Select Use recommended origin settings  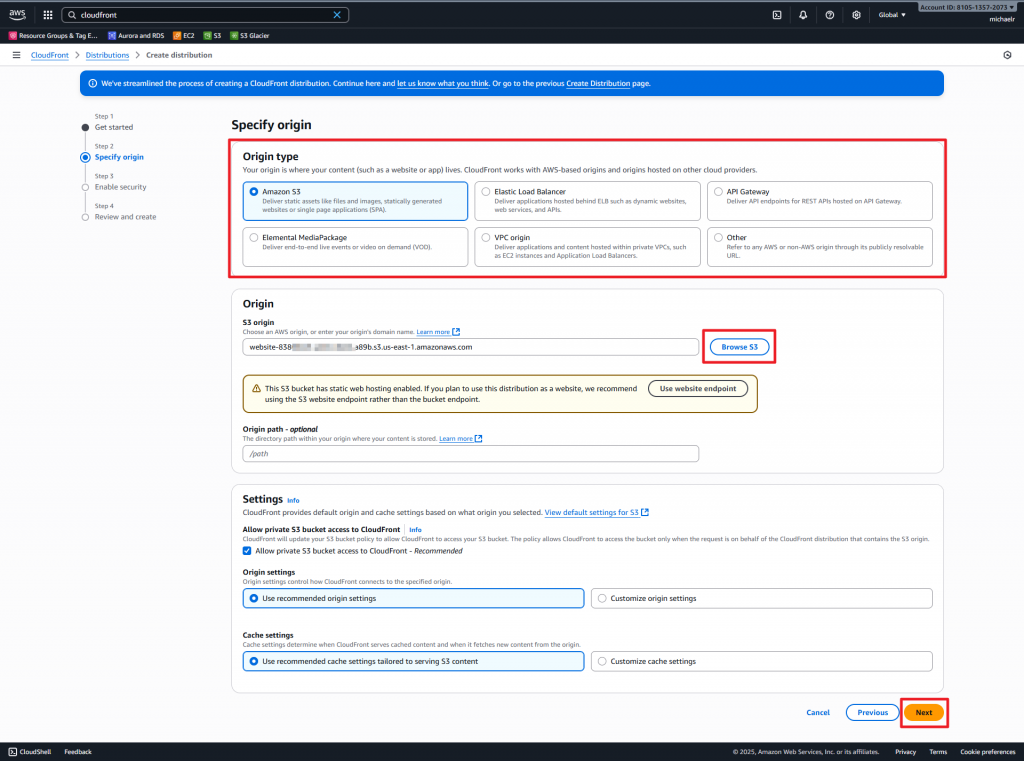coord(413,598)
